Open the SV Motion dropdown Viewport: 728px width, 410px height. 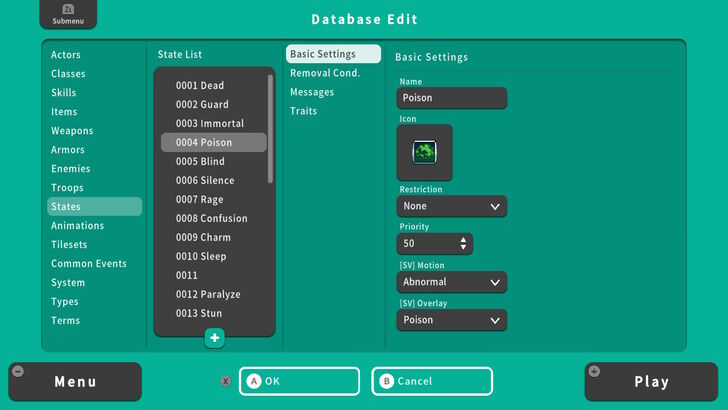tap(452, 282)
